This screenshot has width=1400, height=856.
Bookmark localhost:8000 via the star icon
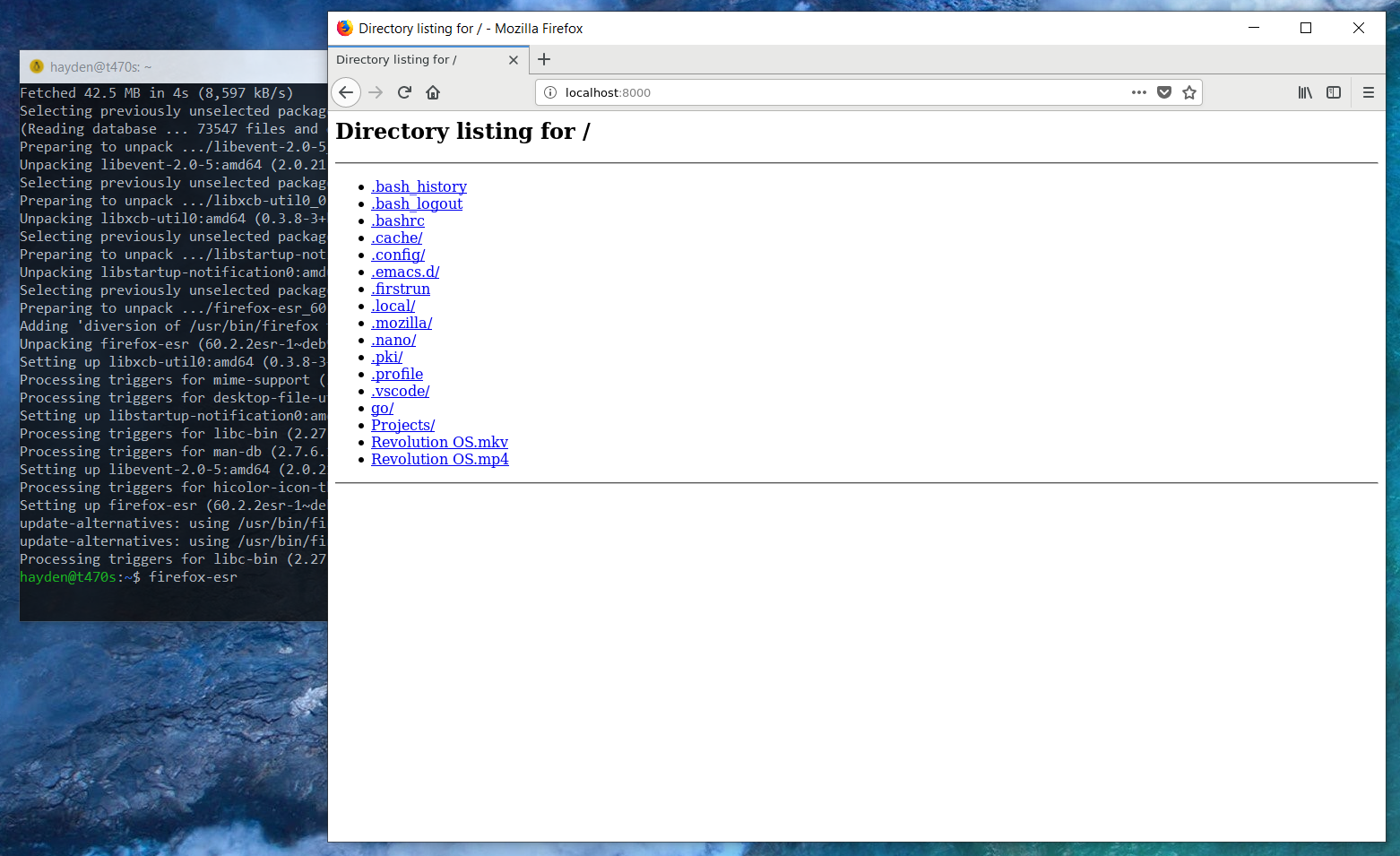(x=1189, y=91)
